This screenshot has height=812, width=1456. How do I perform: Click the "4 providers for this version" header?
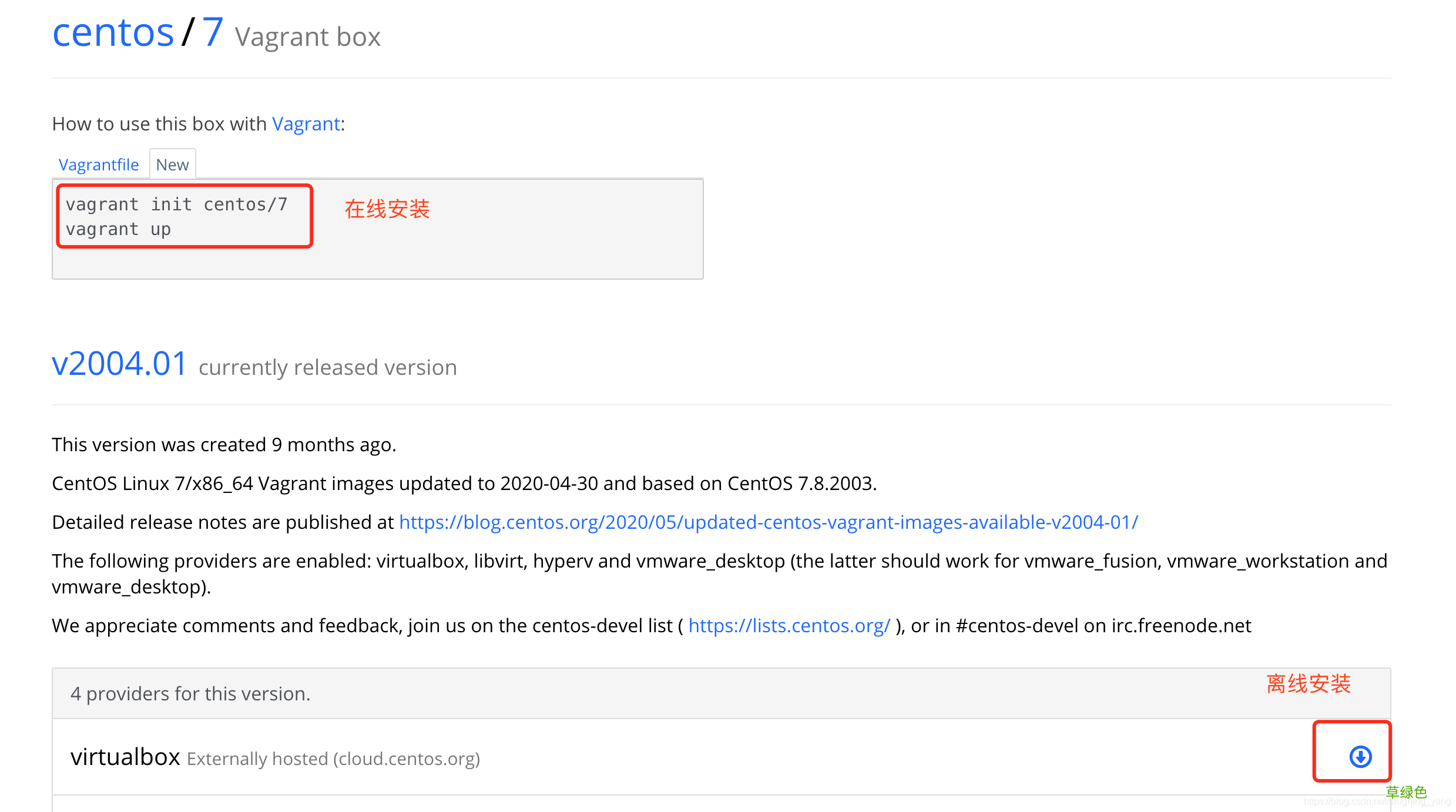[x=190, y=693]
